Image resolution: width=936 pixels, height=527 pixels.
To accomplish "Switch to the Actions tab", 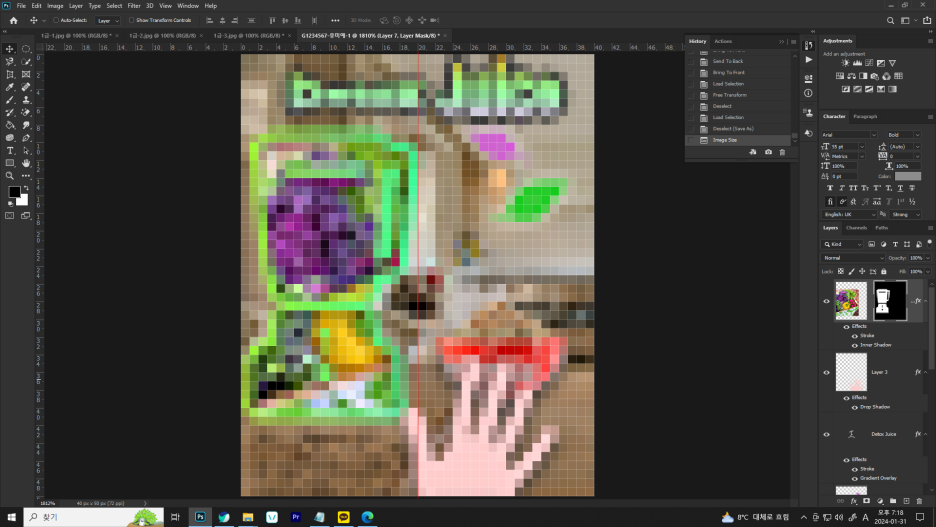I will 723,41.
